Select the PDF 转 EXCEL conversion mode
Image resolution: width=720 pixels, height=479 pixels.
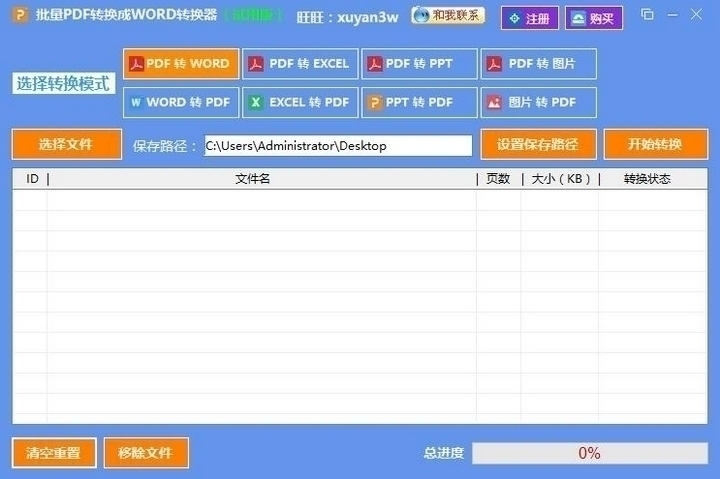[x=300, y=63]
